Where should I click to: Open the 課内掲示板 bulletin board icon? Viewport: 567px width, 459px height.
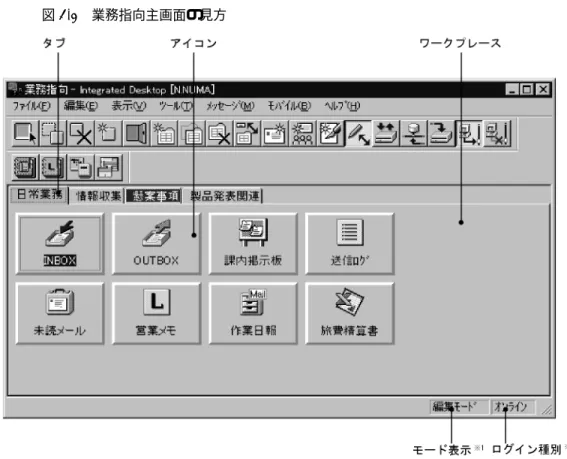click(253, 243)
